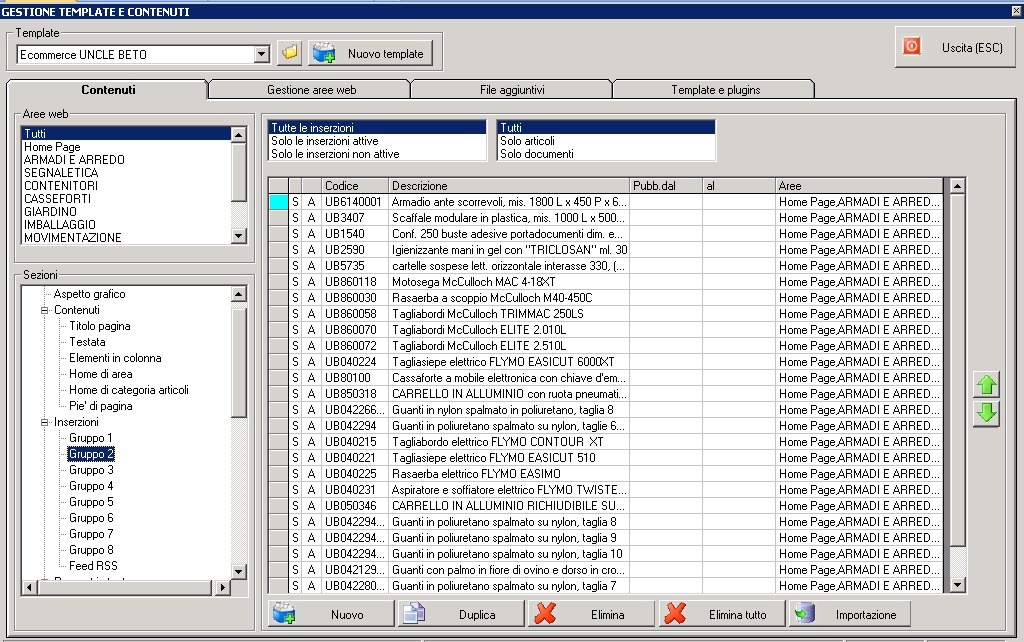This screenshot has width=1024, height=642.
Task: Sort table by Descrizione column header
Action: click(509, 186)
